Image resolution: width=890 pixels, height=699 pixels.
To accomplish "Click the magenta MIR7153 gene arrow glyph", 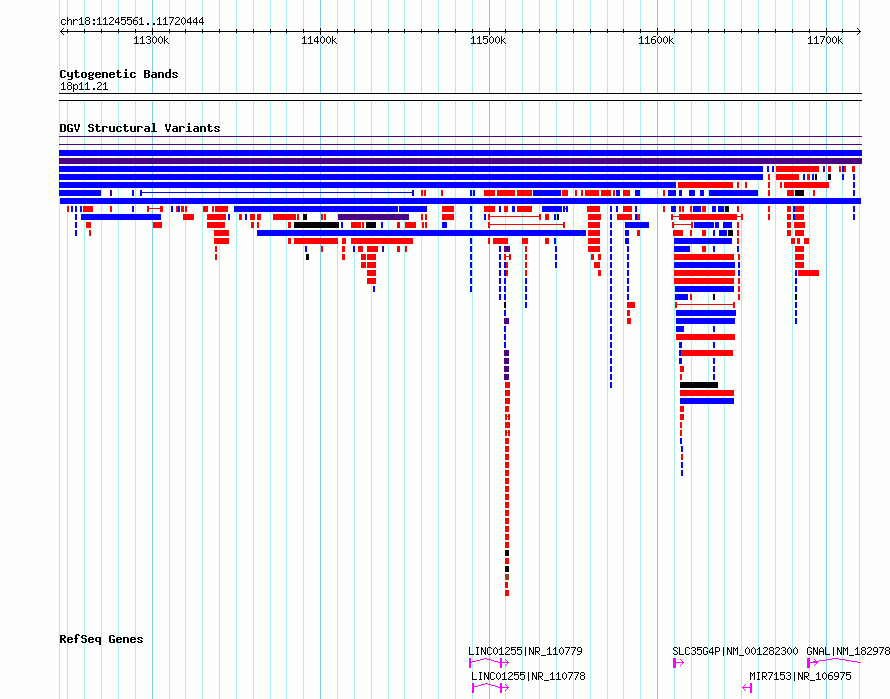I will point(747,688).
